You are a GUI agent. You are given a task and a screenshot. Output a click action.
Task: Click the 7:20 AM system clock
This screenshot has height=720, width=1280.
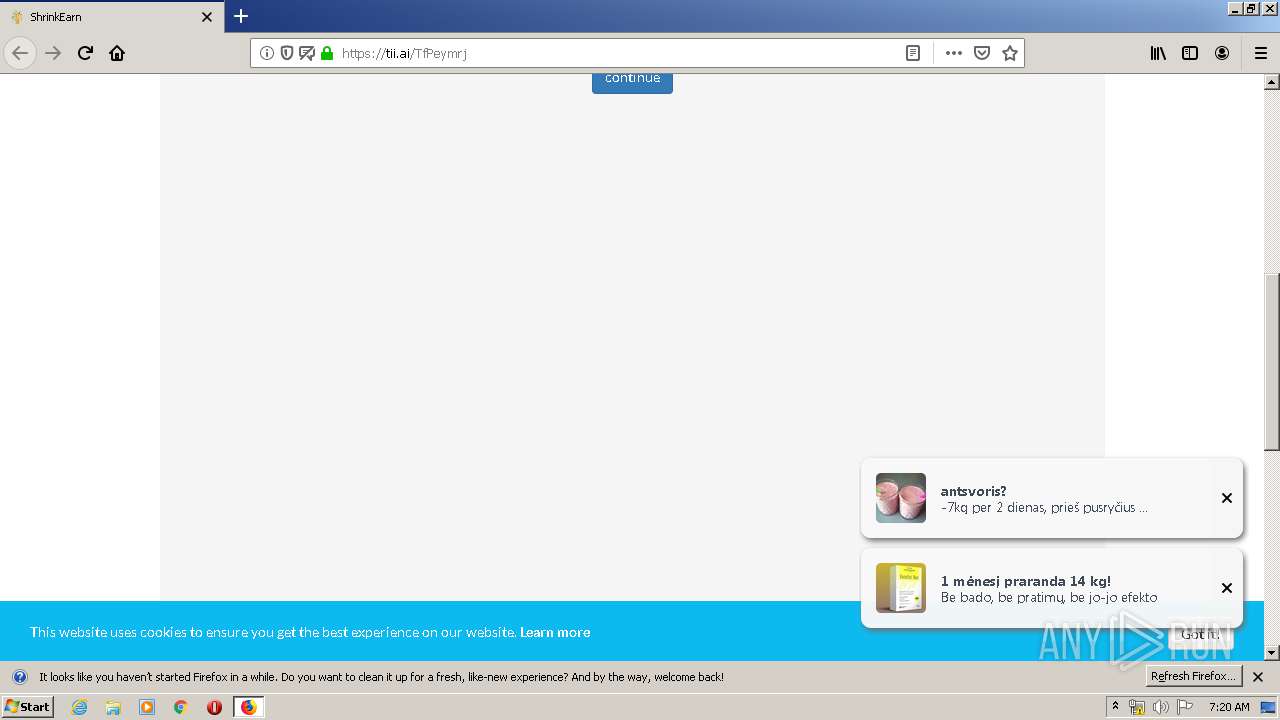[1229, 707]
